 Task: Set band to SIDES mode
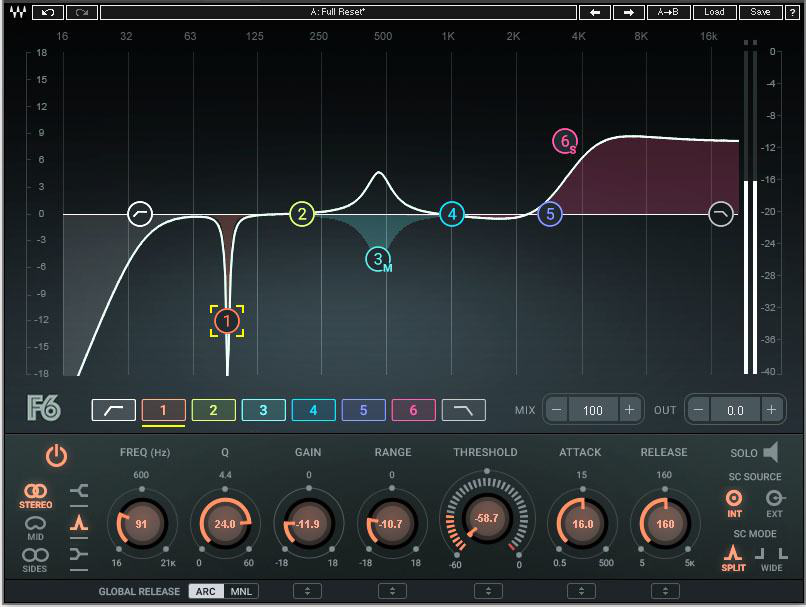35,560
